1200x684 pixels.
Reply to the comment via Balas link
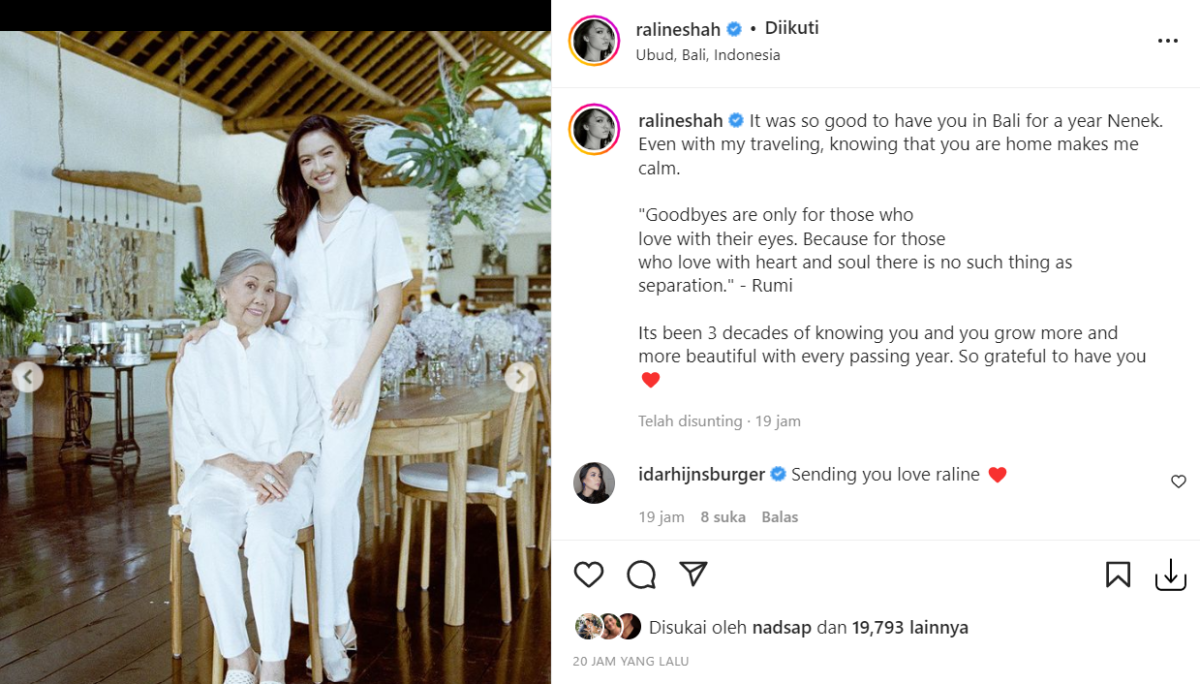pos(779,517)
